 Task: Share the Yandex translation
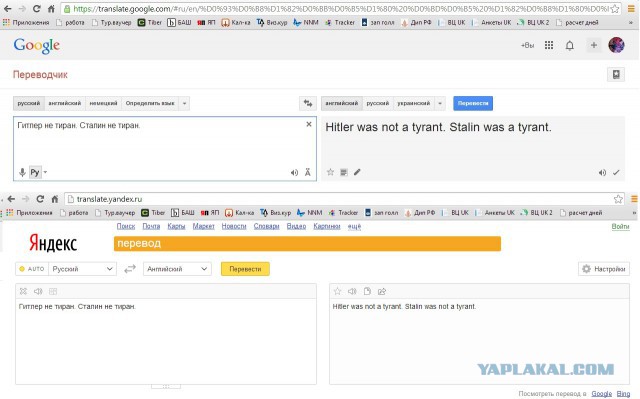[x=382, y=291]
